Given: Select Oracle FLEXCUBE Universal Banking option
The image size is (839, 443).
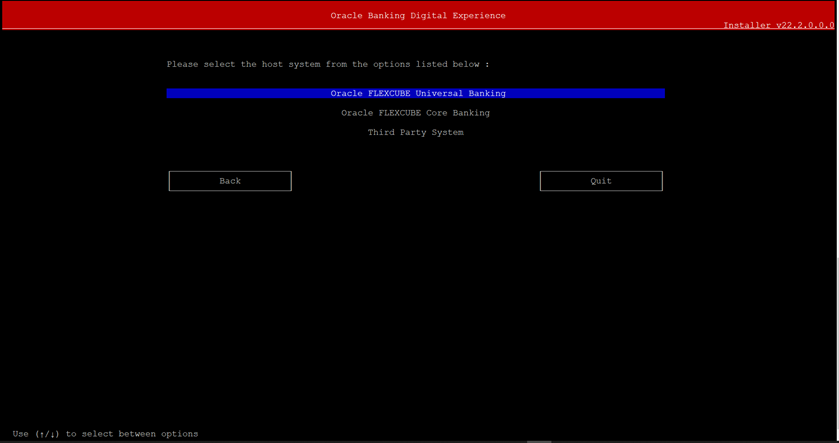Looking at the screenshot, I should tap(415, 93).
